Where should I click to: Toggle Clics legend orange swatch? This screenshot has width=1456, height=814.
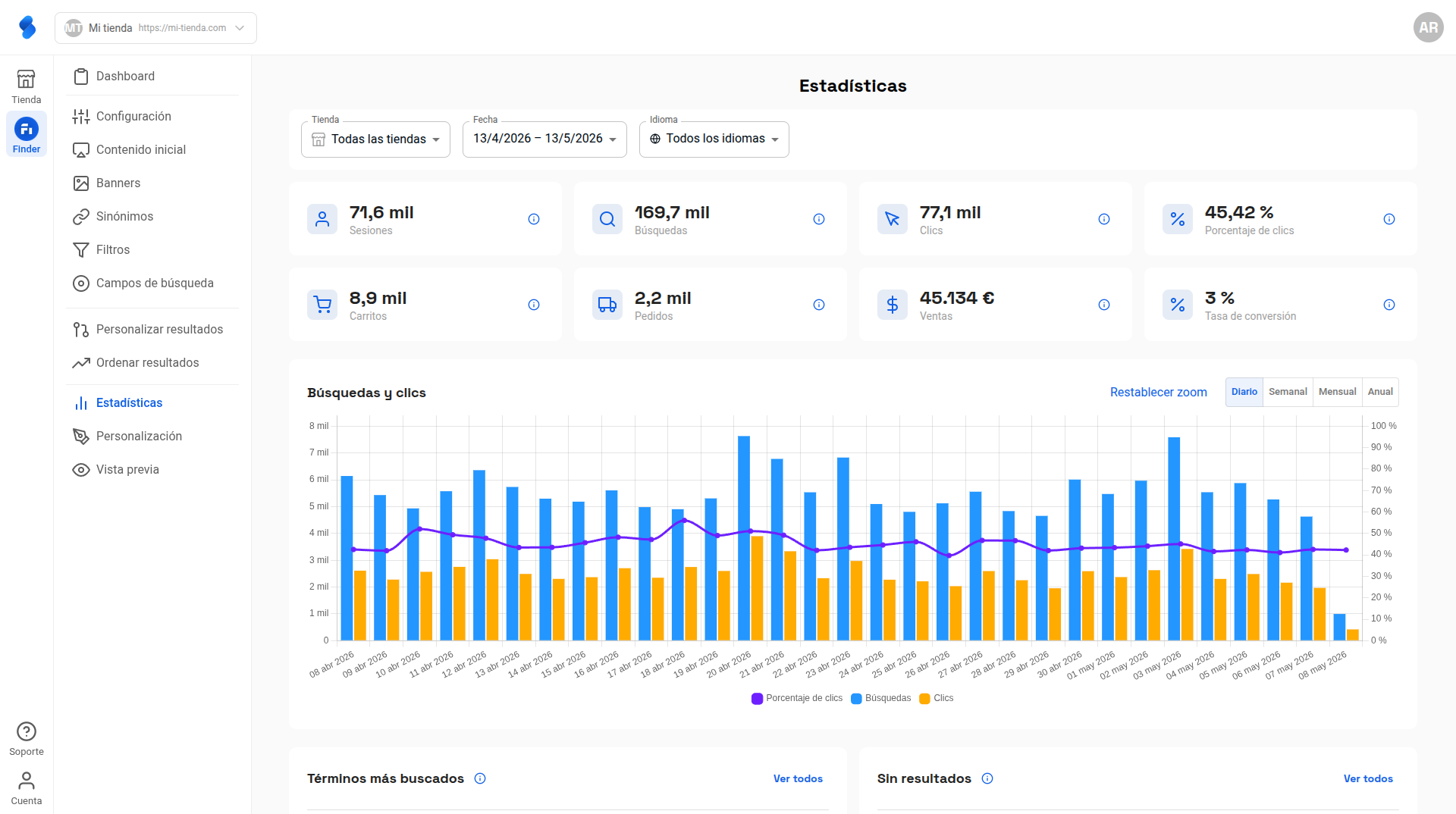pos(924,699)
